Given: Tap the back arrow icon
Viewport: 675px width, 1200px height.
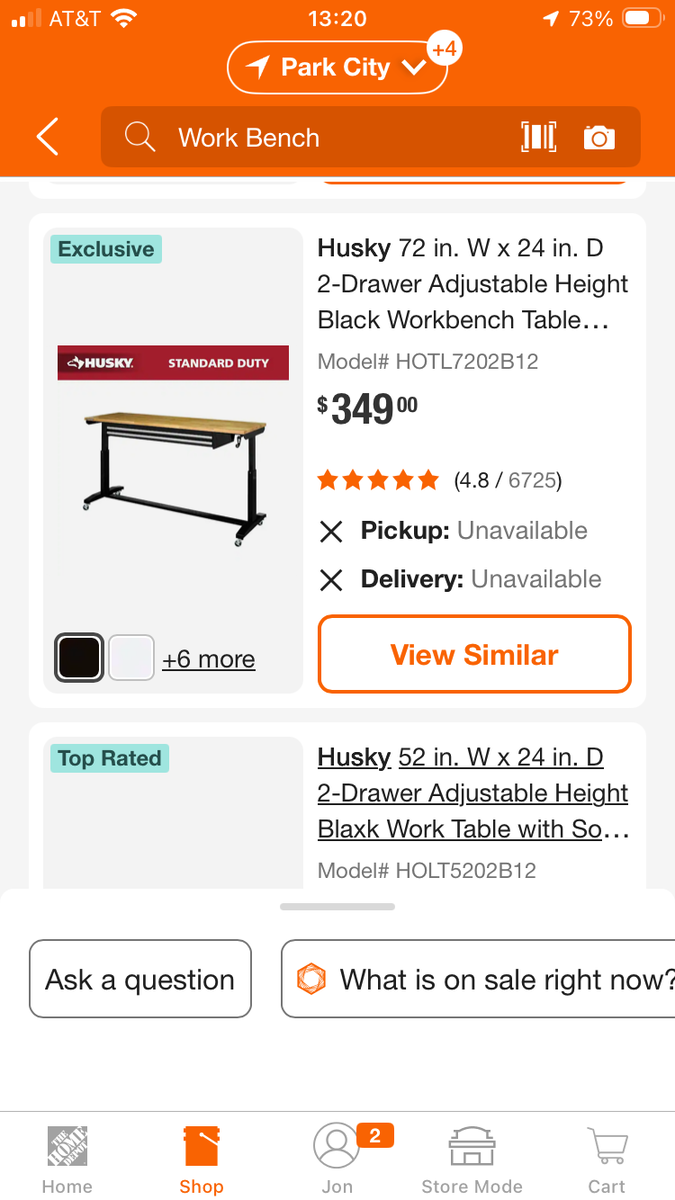Looking at the screenshot, I should coord(47,137).
